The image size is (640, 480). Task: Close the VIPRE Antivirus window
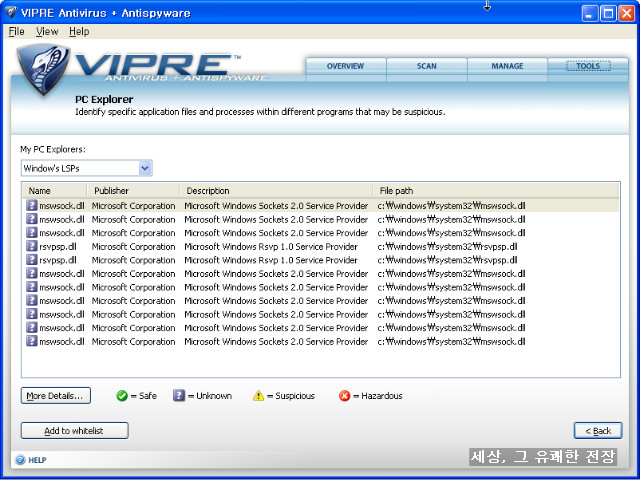(627, 13)
